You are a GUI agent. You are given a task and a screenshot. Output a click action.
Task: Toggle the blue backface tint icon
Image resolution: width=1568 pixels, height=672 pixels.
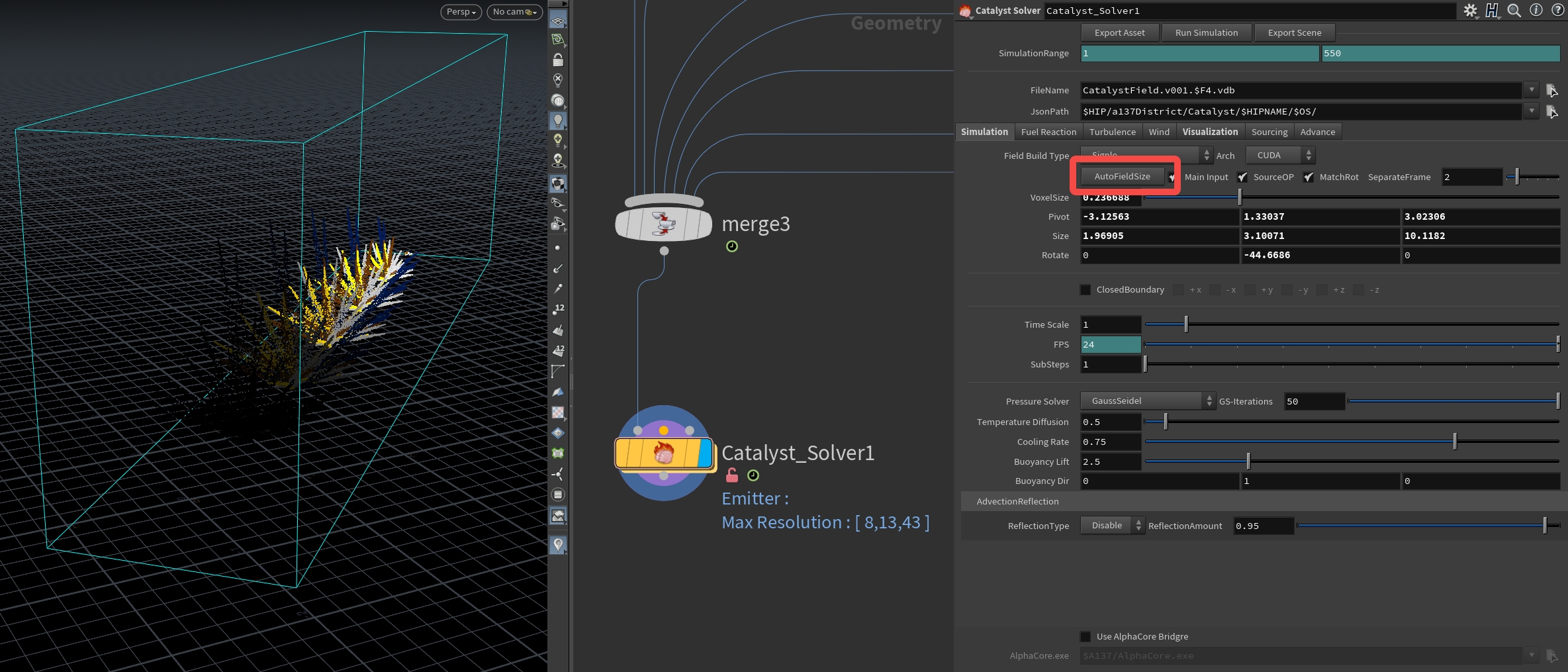tap(558, 392)
